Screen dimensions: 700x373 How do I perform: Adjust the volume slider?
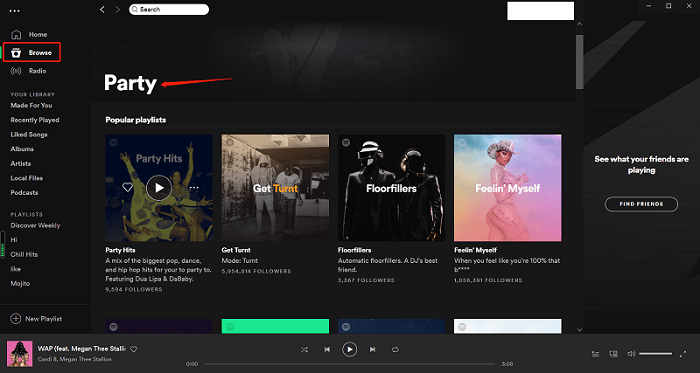655,354
